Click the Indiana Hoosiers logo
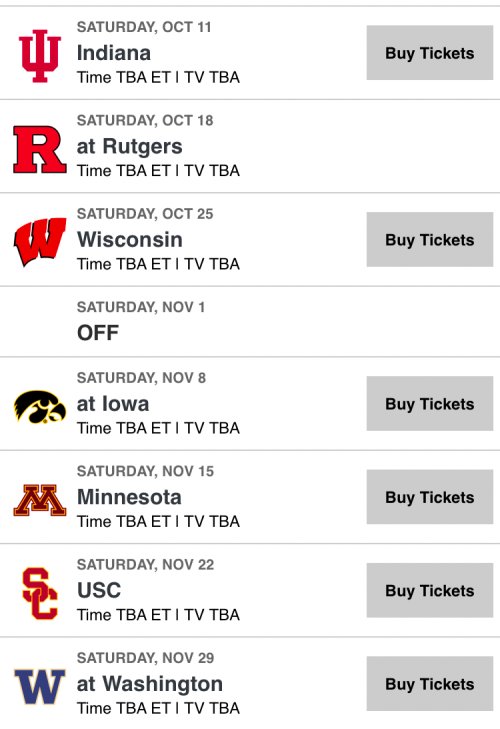Image resolution: width=500 pixels, height=729 pixels. (x=40, y=56)
